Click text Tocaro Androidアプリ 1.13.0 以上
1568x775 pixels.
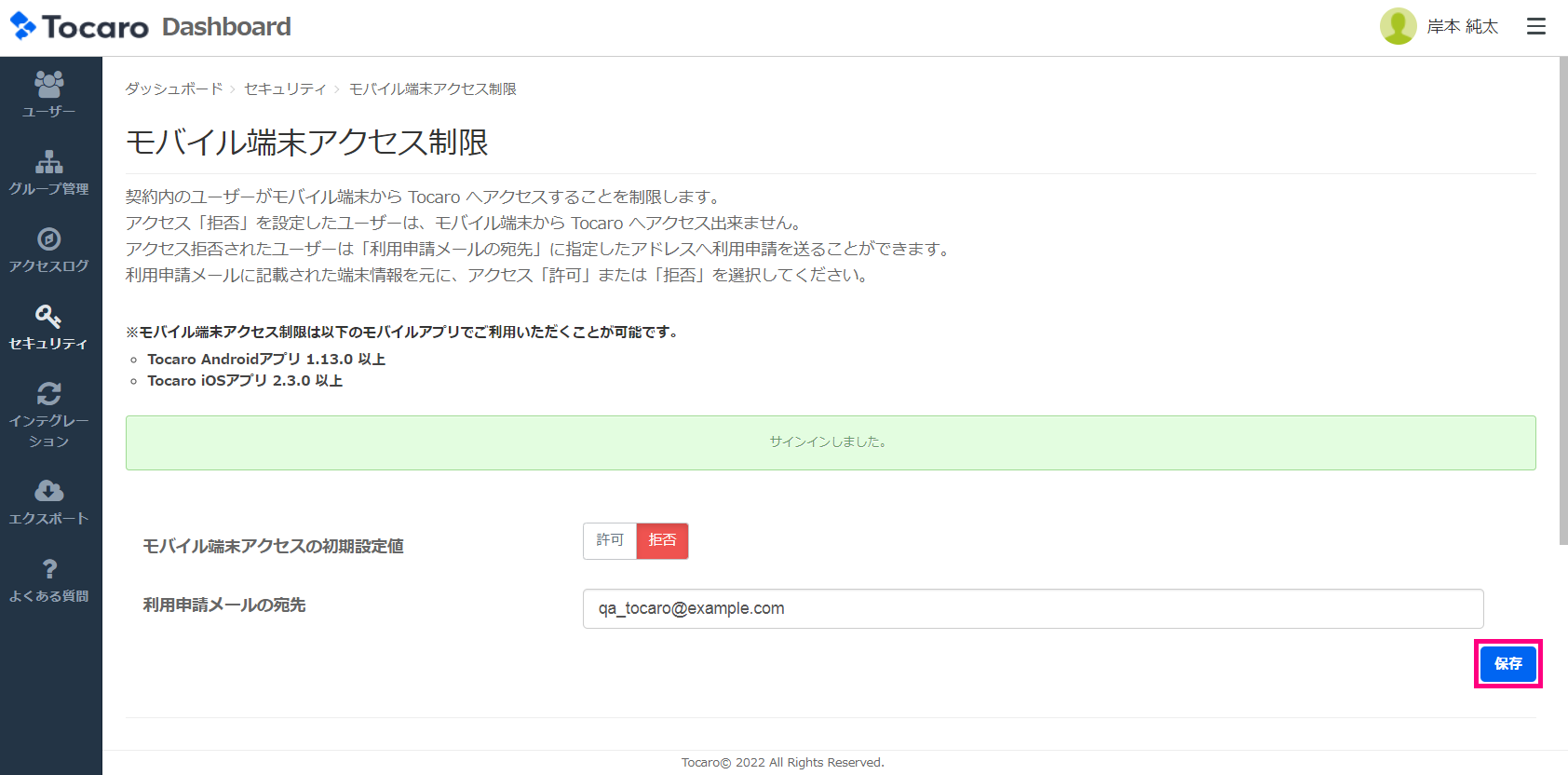266,359
